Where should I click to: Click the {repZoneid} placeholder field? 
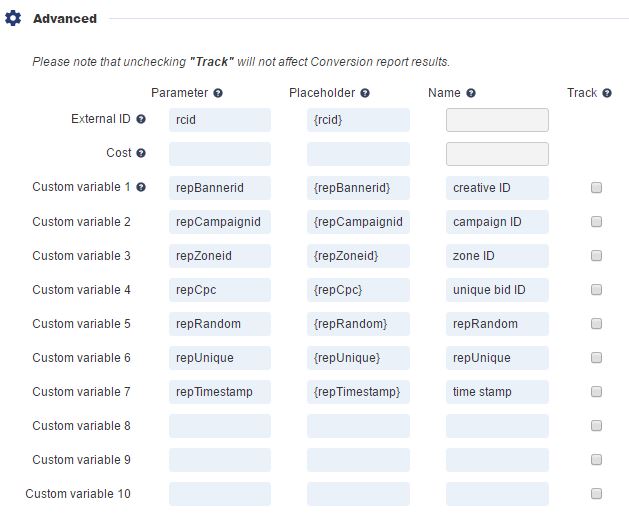[358, 256]
